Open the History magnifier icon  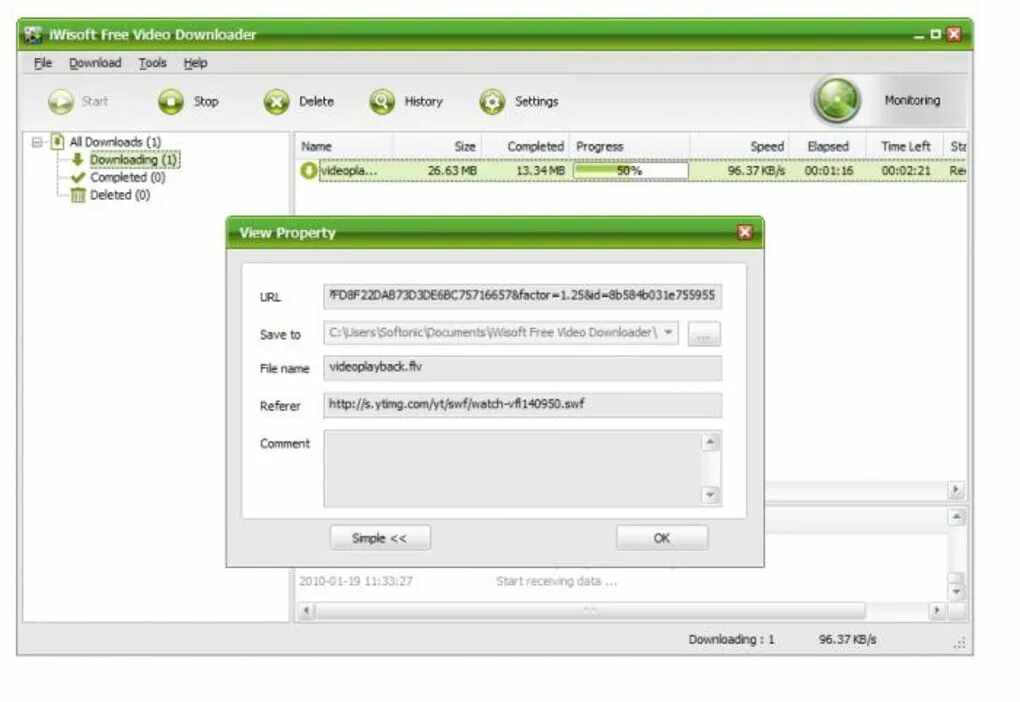point(382,101)
